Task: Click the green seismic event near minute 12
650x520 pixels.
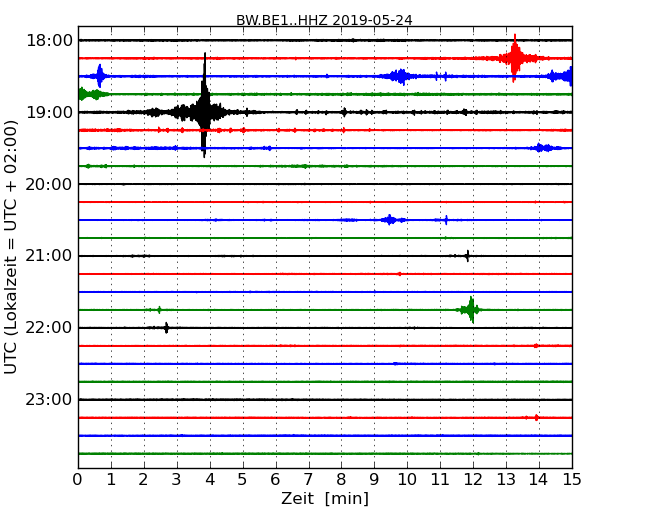Action: (471, 309)
